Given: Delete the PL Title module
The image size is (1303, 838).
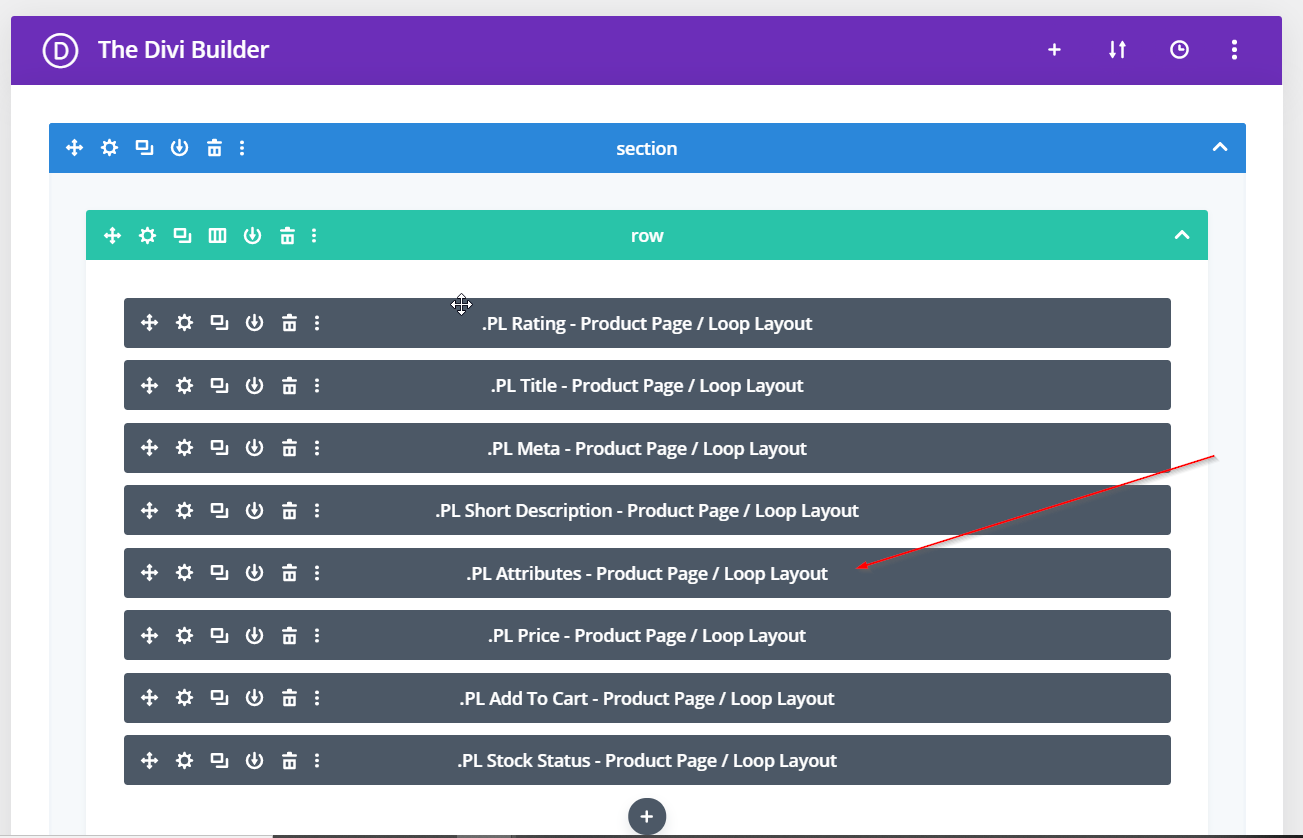Looking at the screenshot, I should point(289,385).
